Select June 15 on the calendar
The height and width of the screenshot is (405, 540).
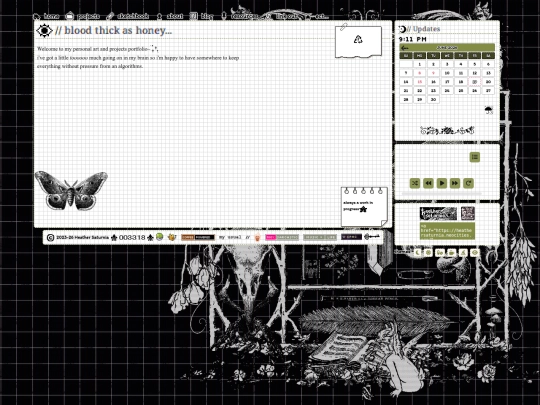coord(419,82)
